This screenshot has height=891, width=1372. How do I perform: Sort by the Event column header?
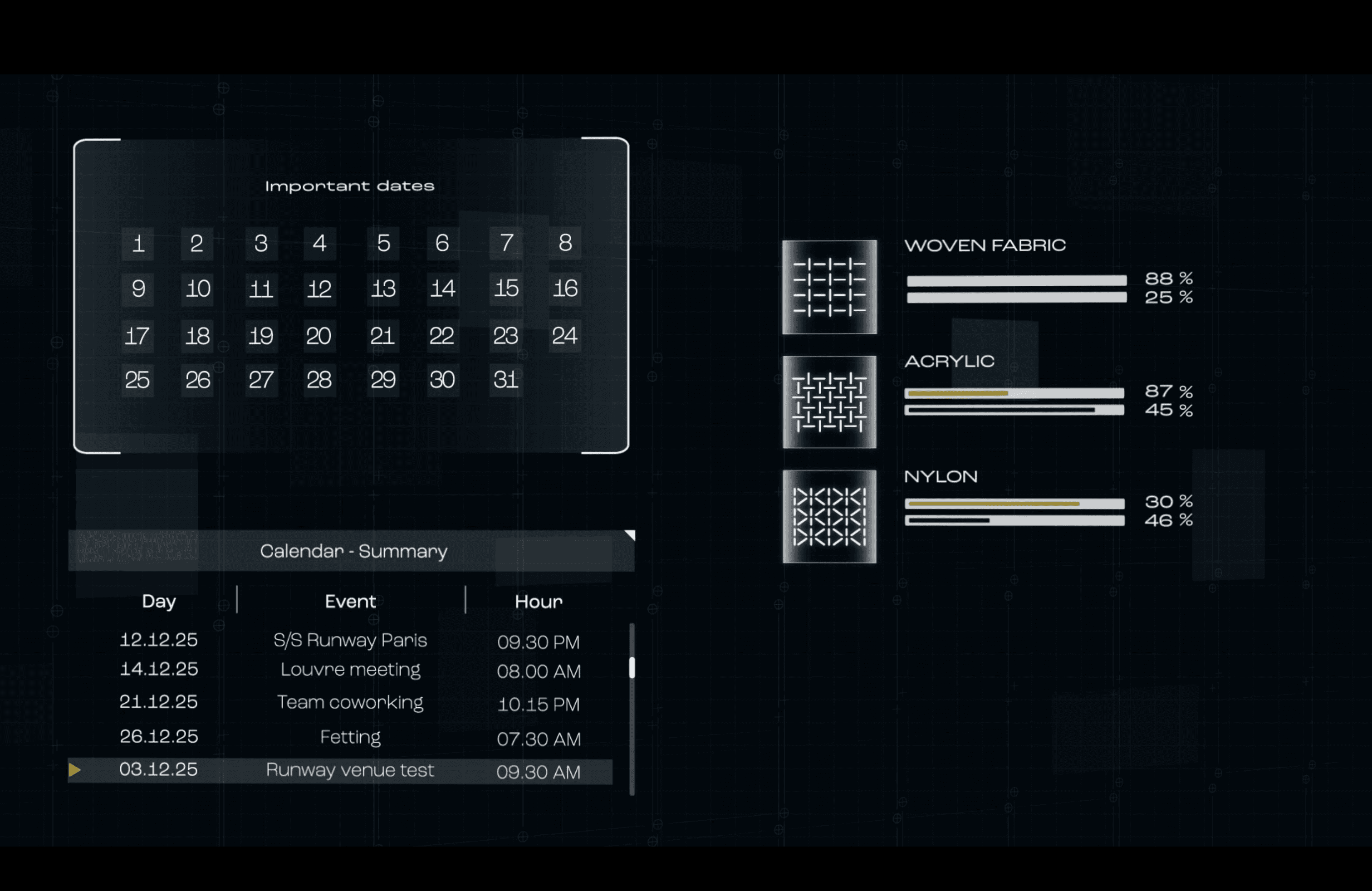350,601
